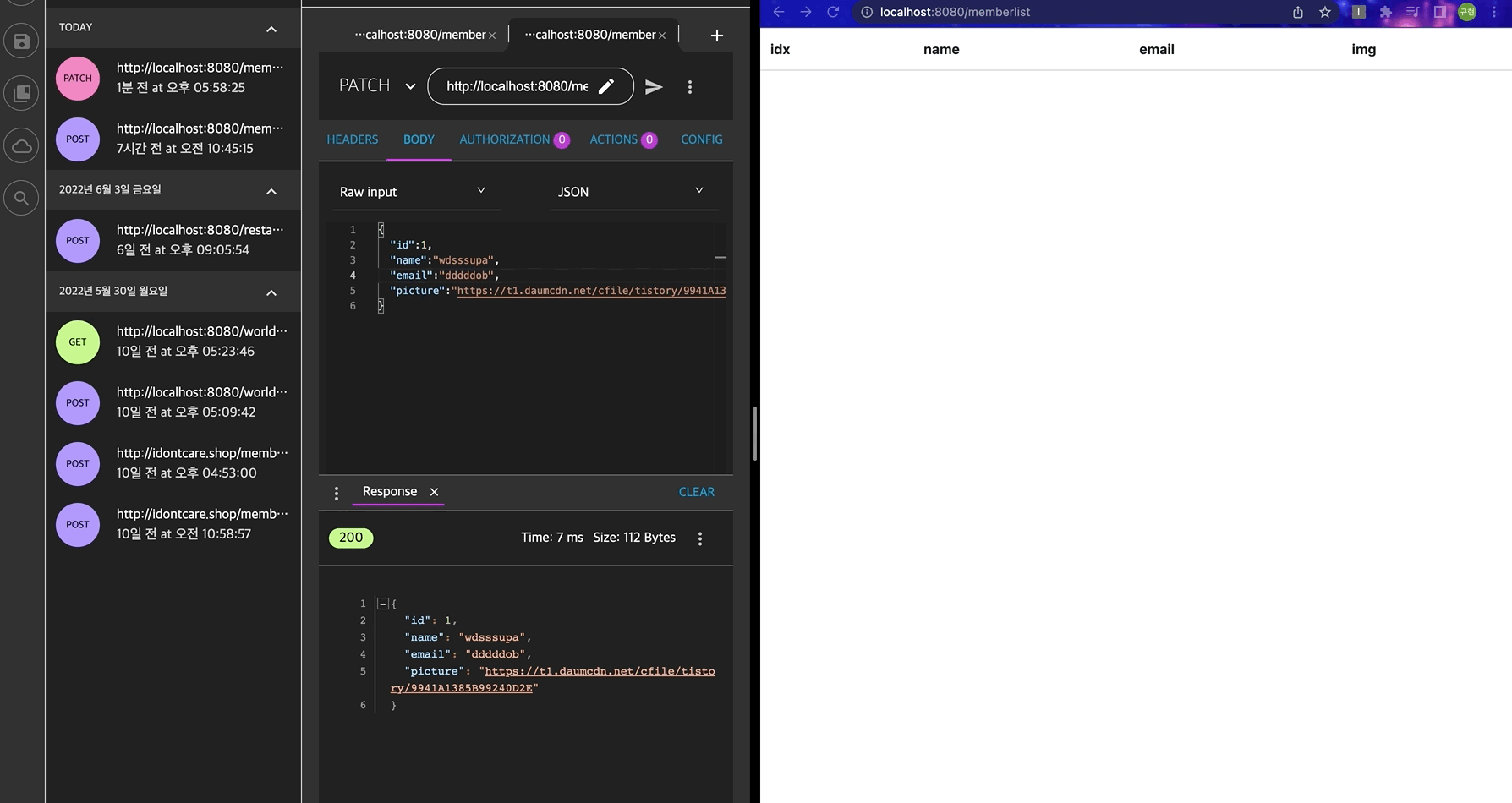Close the second calhost:8080/member tab

click(x=662, y=36)
